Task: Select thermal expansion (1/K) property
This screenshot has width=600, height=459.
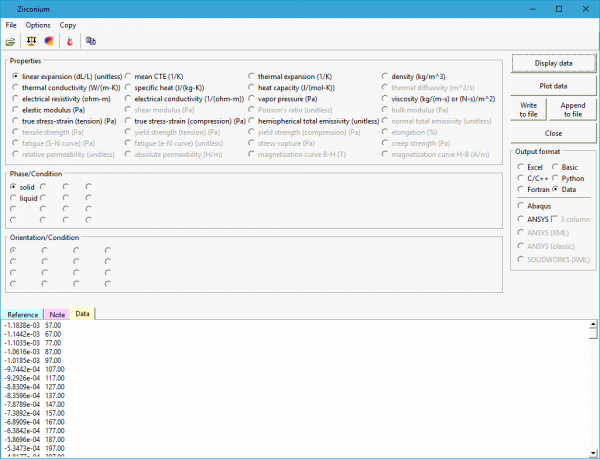Action: pos(290,76)
